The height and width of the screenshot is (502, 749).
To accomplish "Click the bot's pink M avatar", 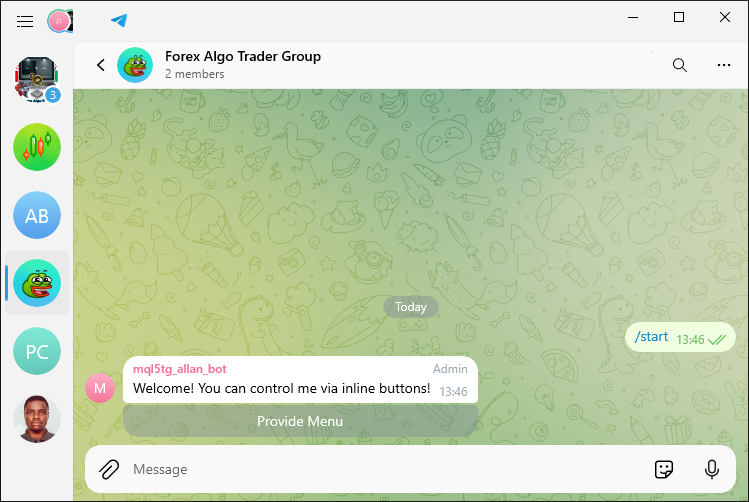I will point(100,388).
